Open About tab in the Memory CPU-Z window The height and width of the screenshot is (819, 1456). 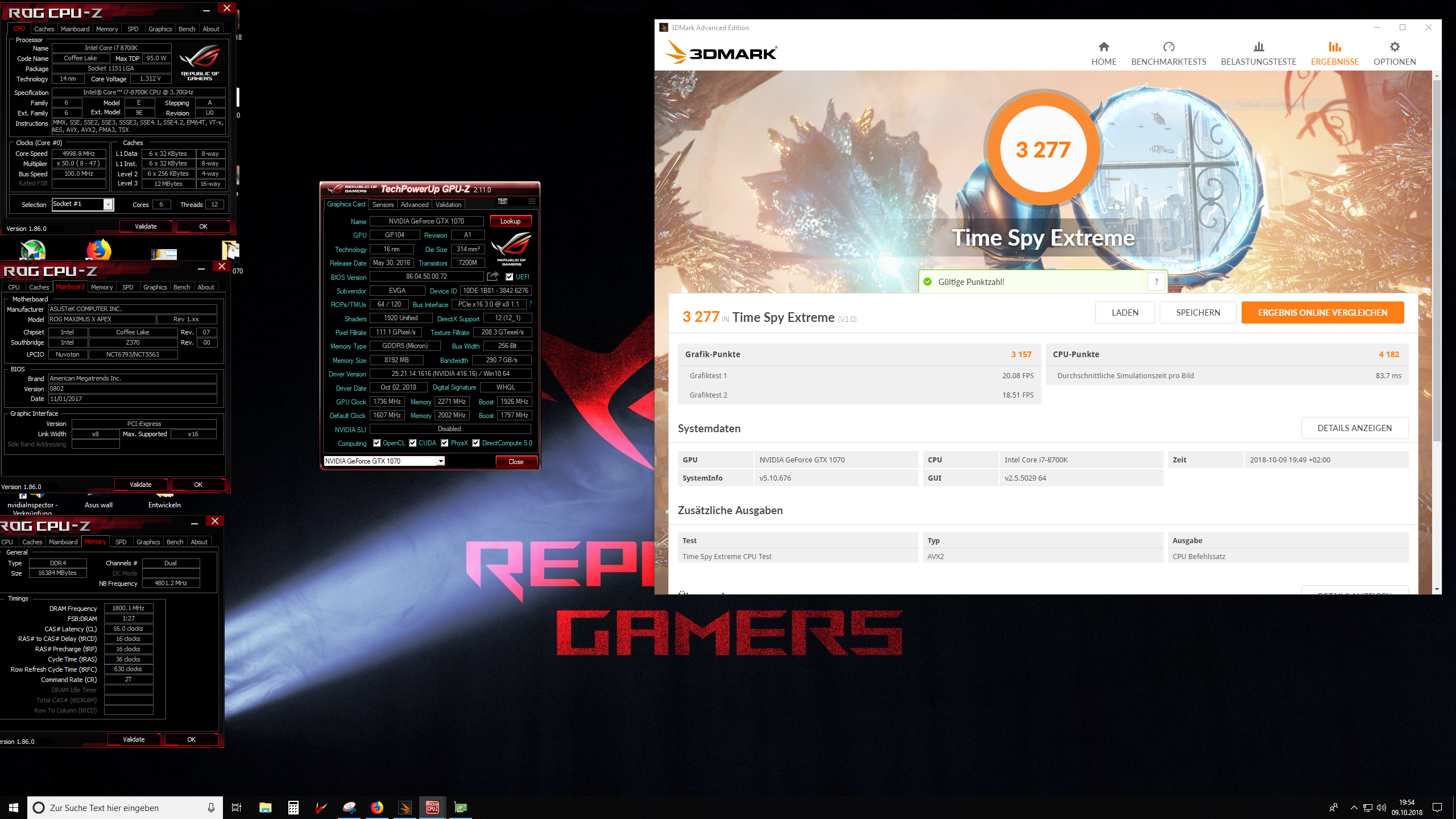click(x=199, y=542)
